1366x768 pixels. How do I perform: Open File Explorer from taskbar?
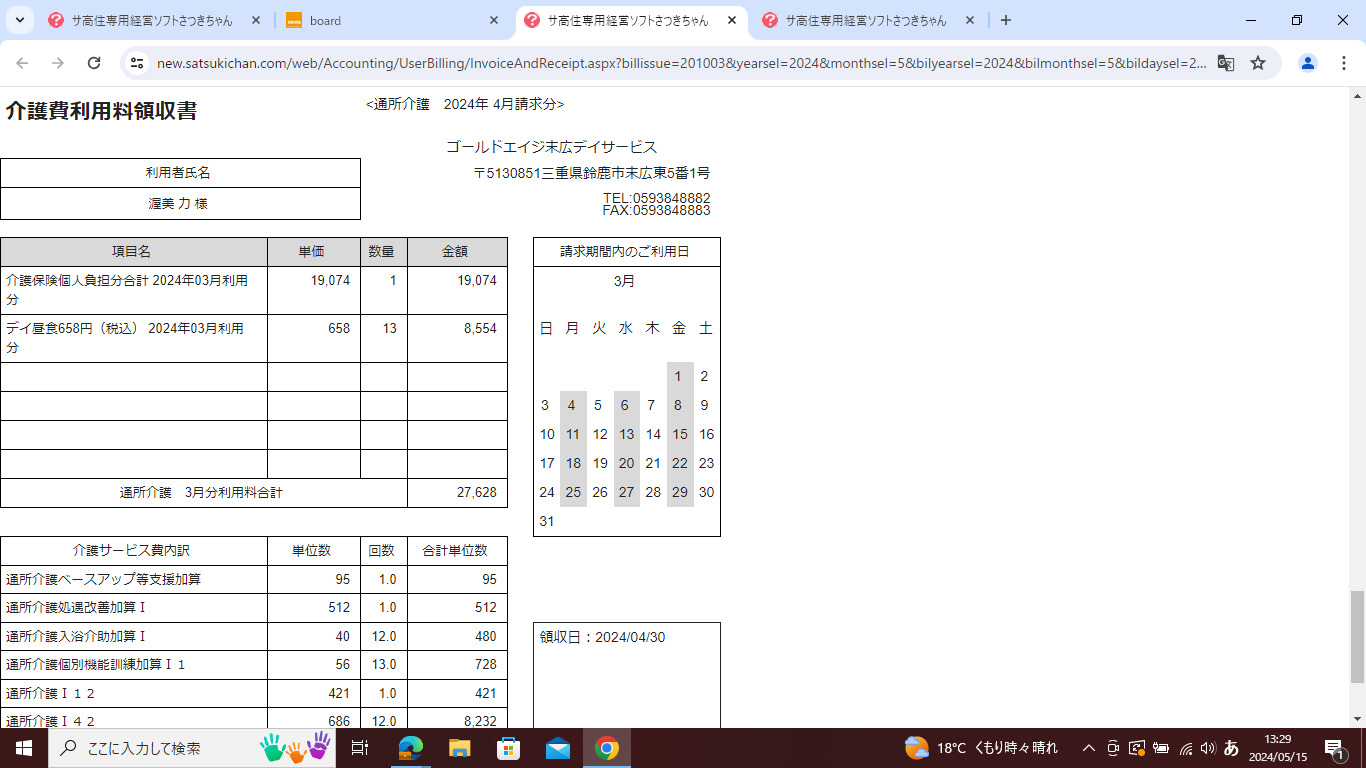(460, 748)
